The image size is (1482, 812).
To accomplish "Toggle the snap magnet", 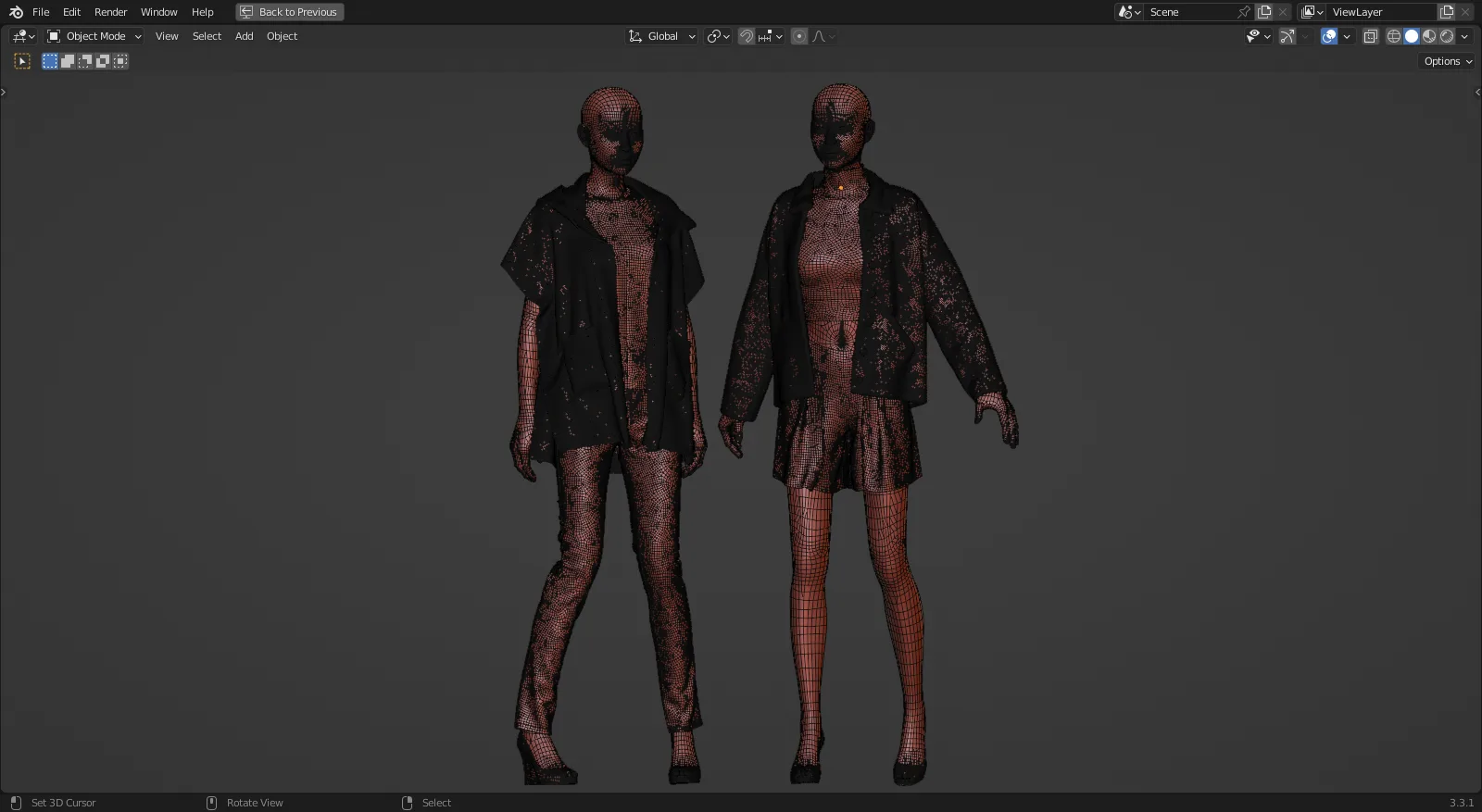I will [746, 36].
